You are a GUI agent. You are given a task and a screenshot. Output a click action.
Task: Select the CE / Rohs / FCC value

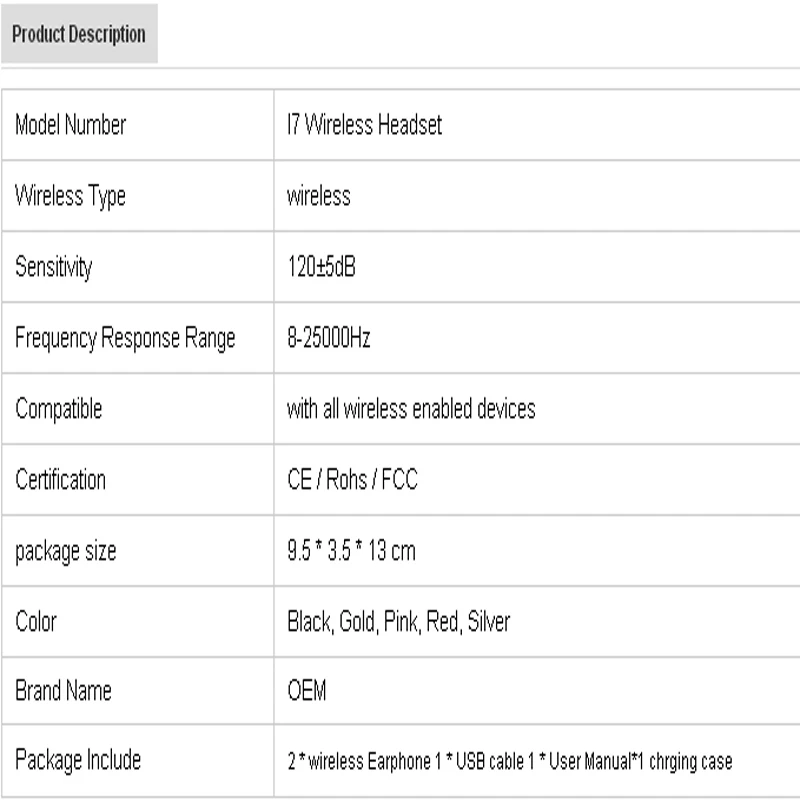click(x=352, y=480)
